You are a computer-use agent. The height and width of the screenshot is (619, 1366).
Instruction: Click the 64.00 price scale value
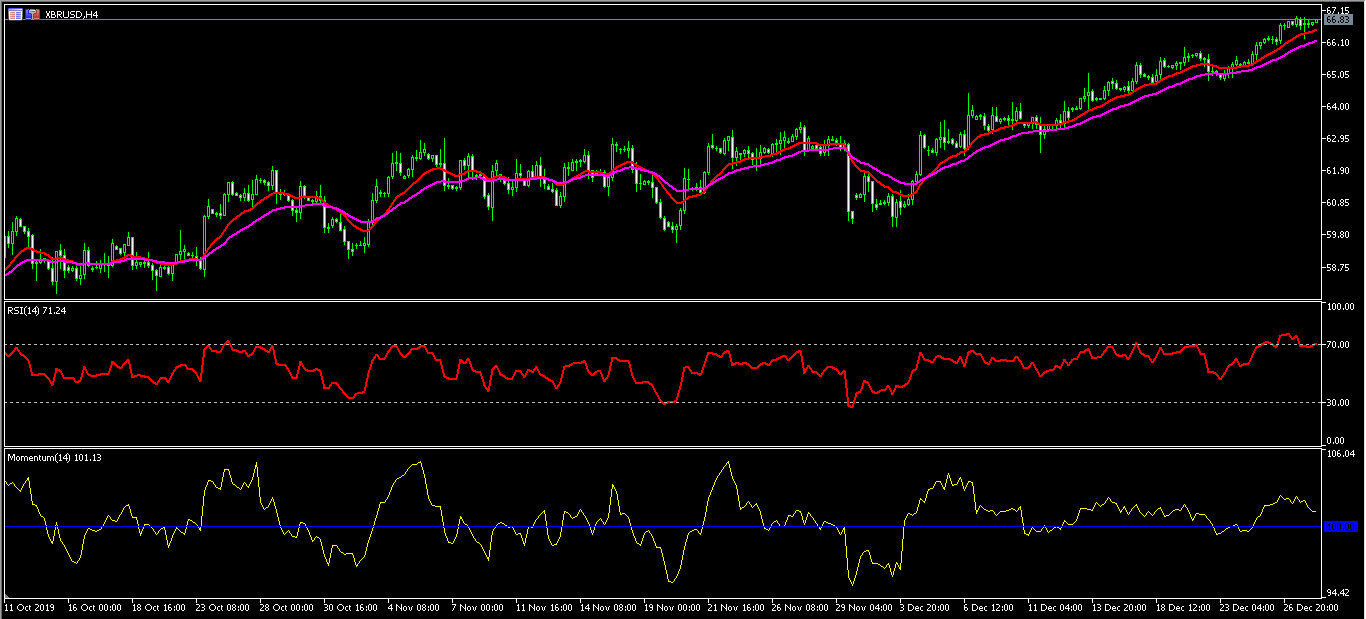(x=1337, y=106)
